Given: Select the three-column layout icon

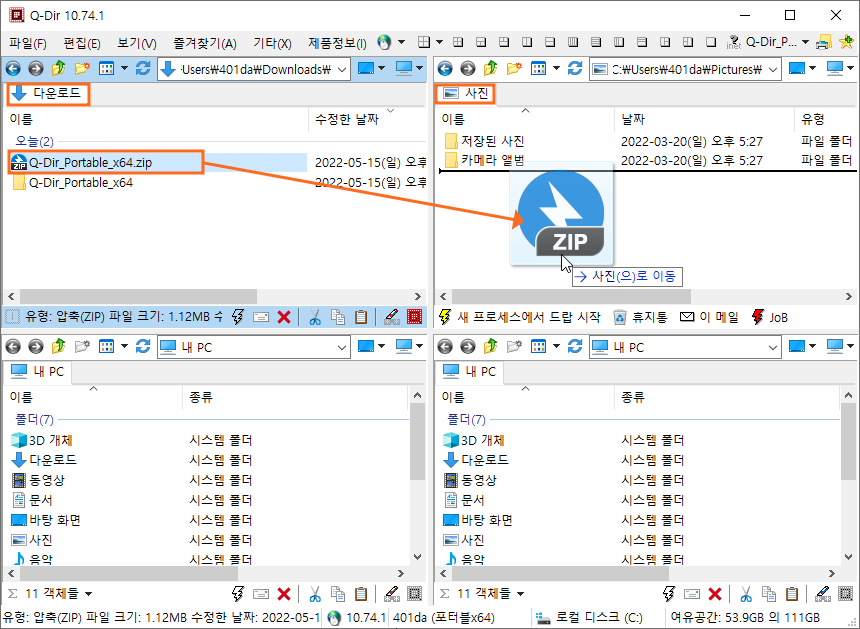Looking at the screenshot, I should coord(619,42).
